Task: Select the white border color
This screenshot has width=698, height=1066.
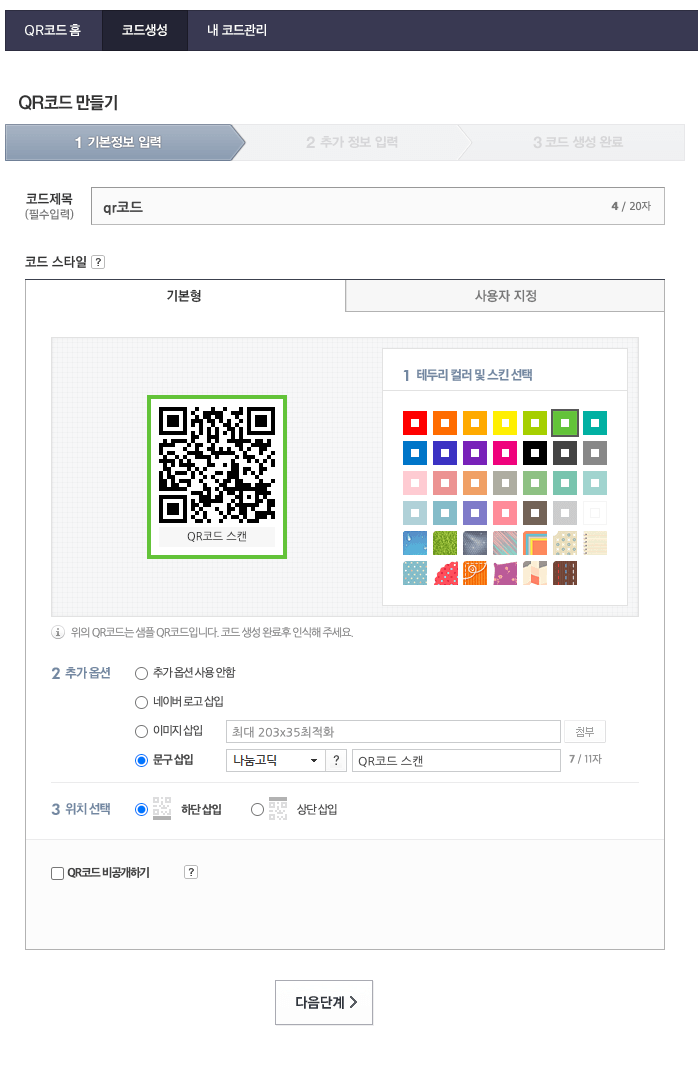Action: (x=595, y=513)
